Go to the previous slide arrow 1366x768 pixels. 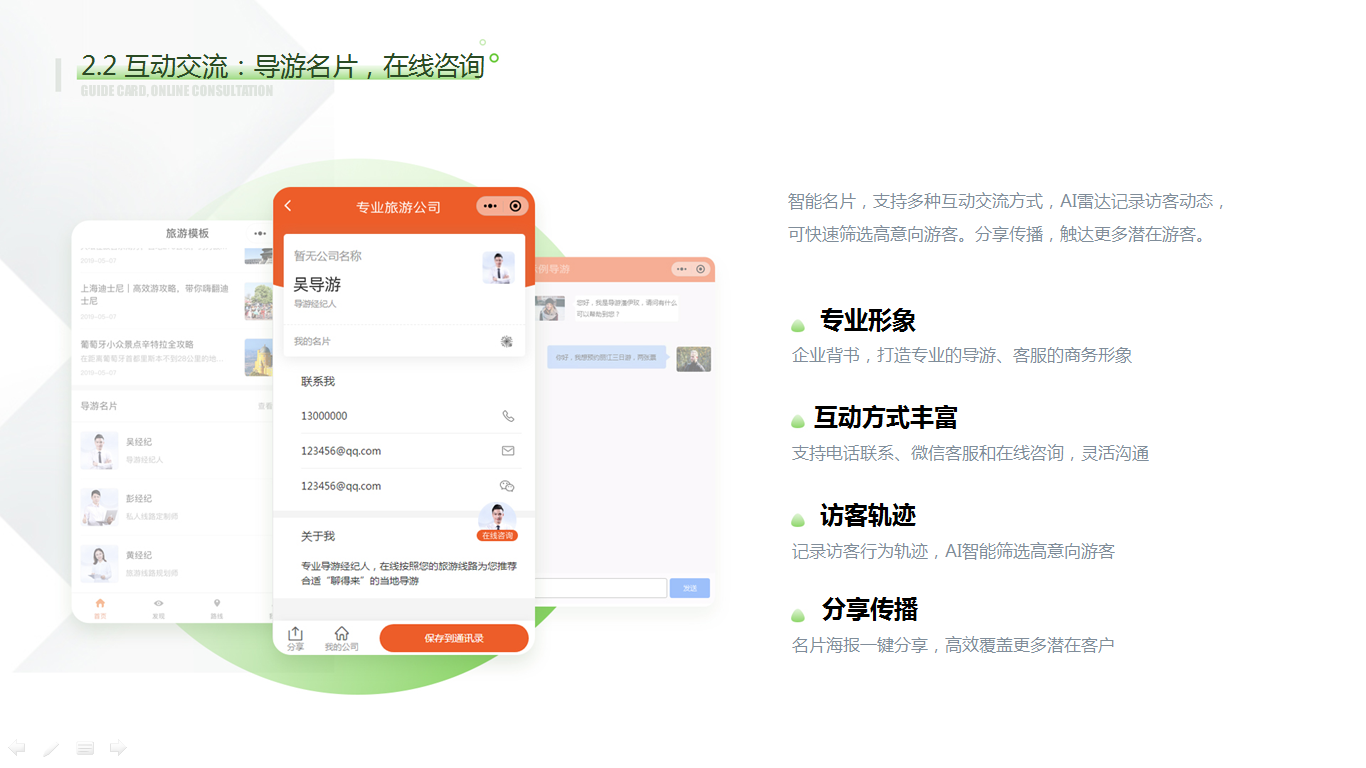[17, 748]
